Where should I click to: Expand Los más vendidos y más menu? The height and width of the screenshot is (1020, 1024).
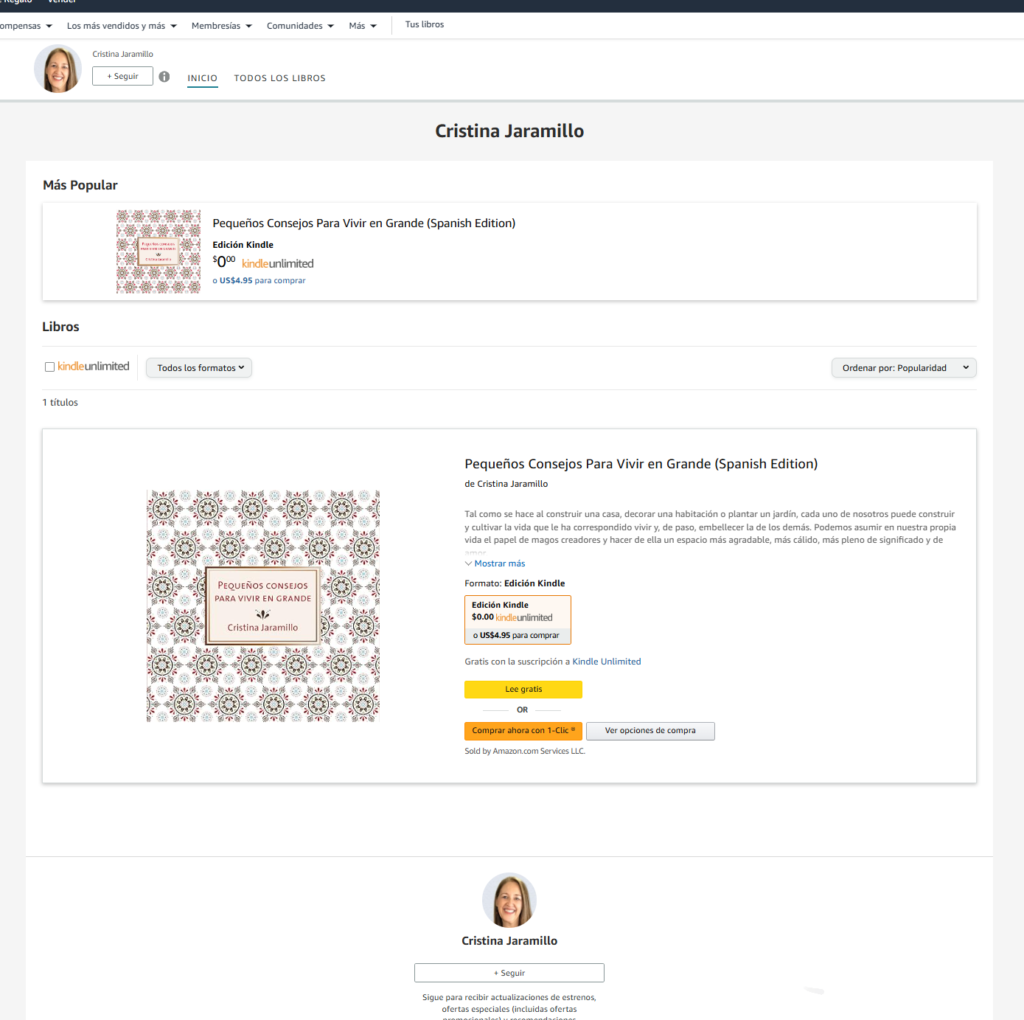pyautogui.click(x=121, y=25)
